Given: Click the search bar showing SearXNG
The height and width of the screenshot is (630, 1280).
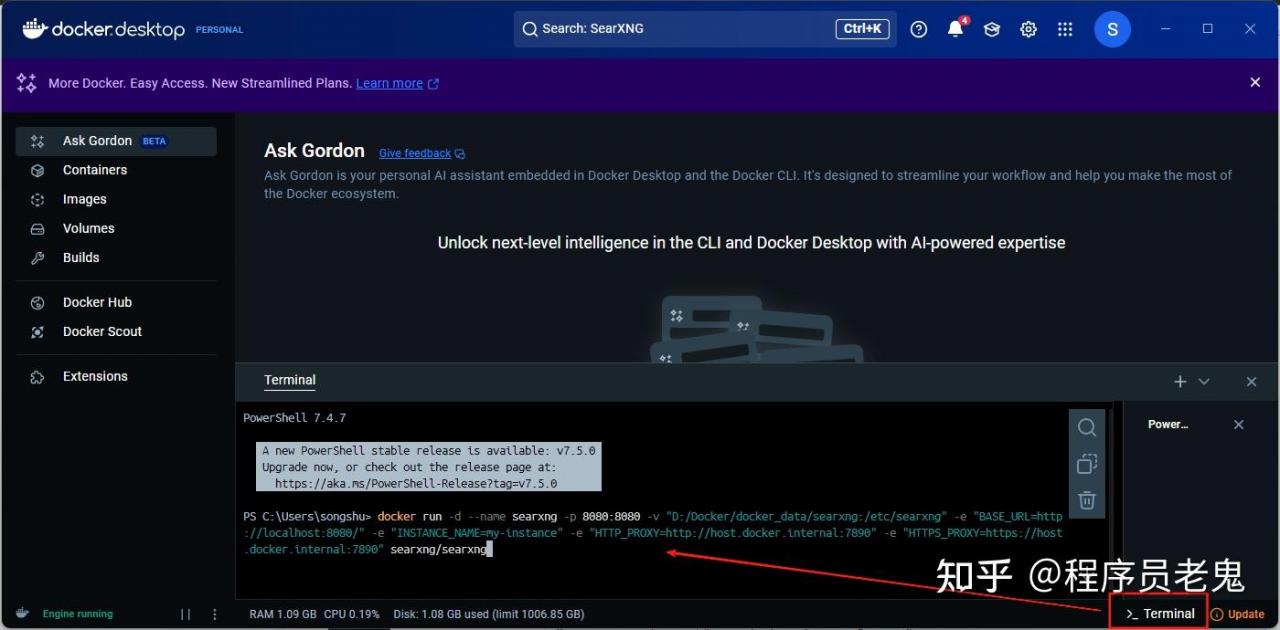Looking at the screenshot, I should pos(705,29).
